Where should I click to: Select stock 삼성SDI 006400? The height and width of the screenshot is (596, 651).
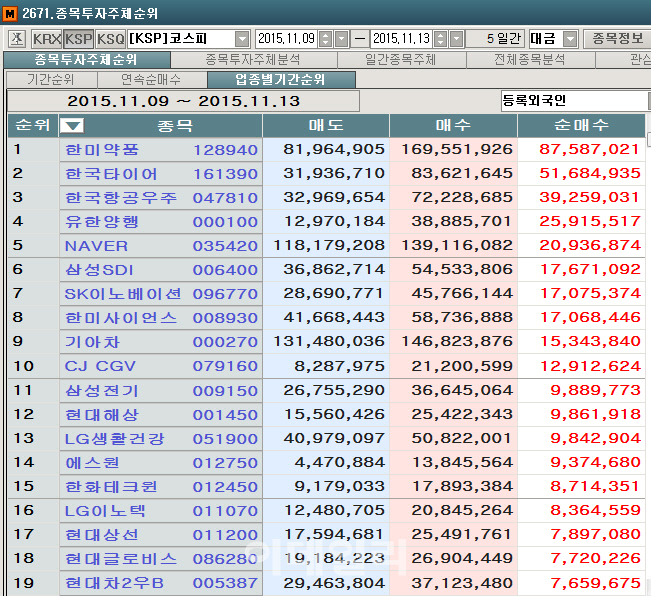click(161, 270)
